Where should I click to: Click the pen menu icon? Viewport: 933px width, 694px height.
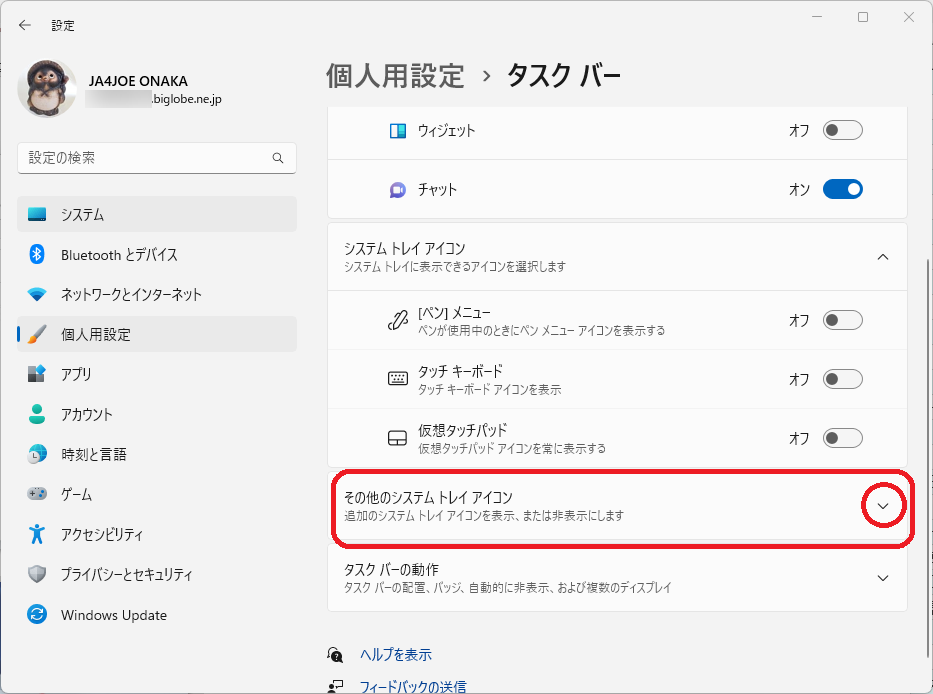(397, 321)
